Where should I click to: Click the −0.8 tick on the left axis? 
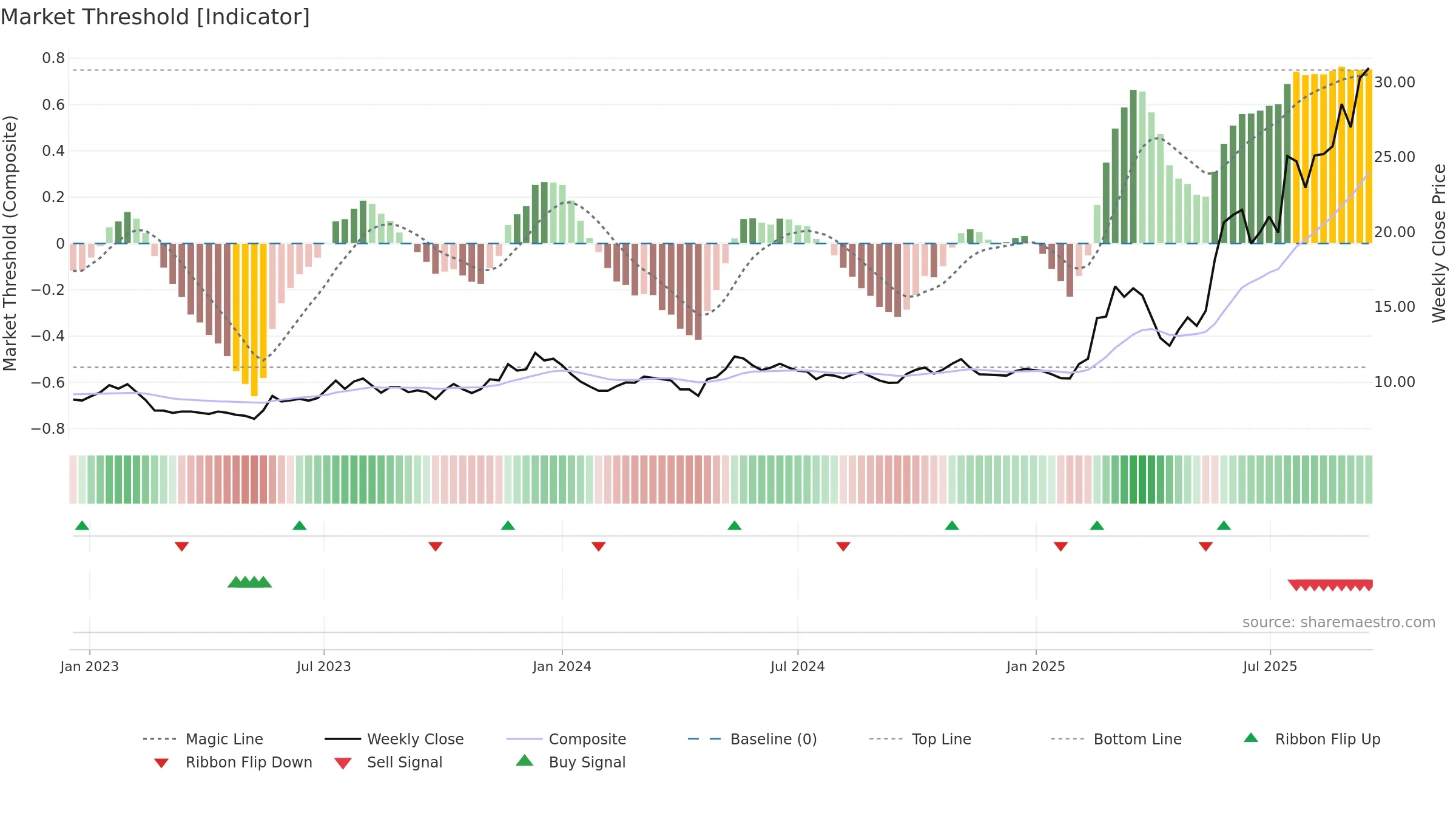pyautogui.click(x=48, y=428)
